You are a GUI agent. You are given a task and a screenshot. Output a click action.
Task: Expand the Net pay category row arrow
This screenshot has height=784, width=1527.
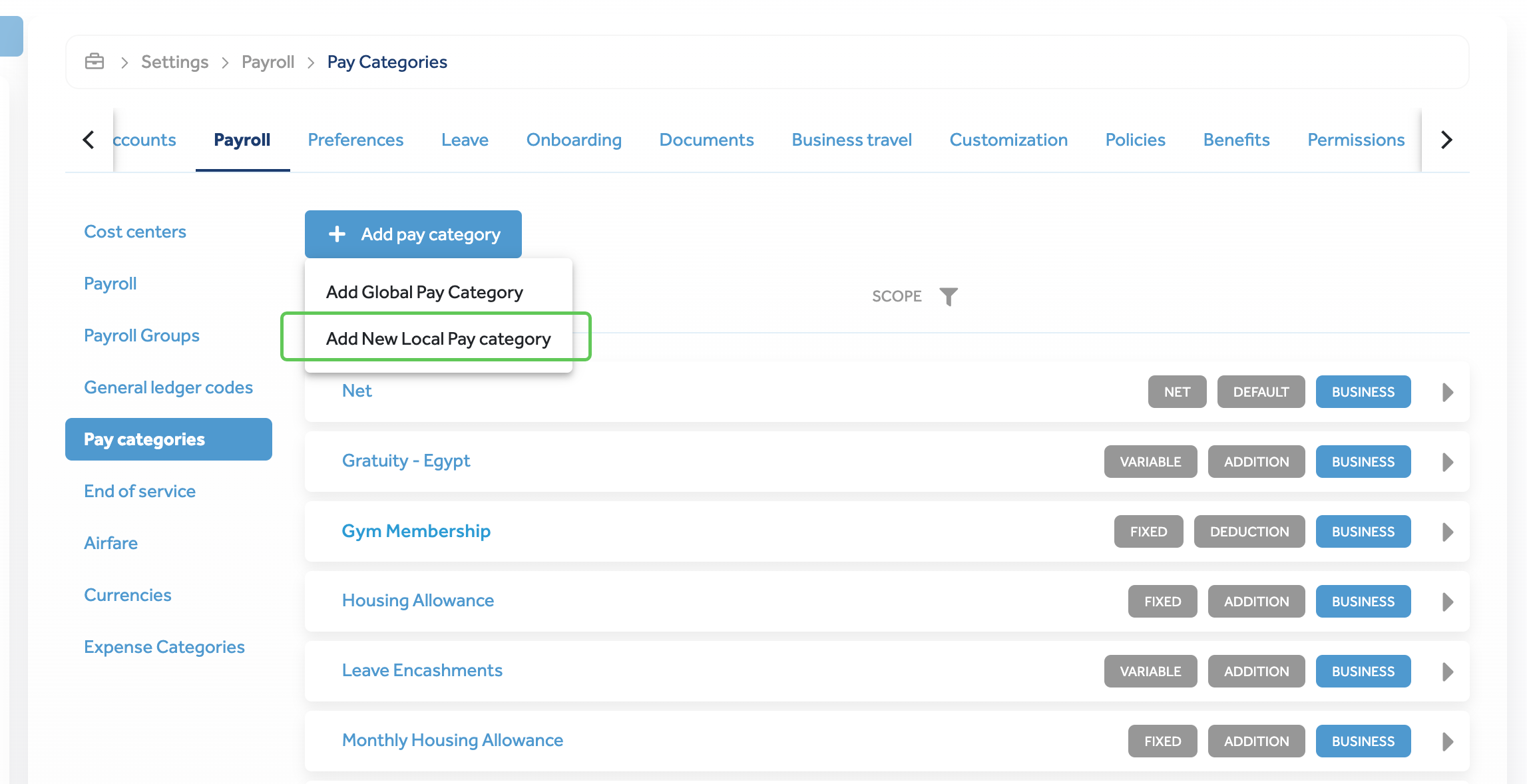point(1446,392)
